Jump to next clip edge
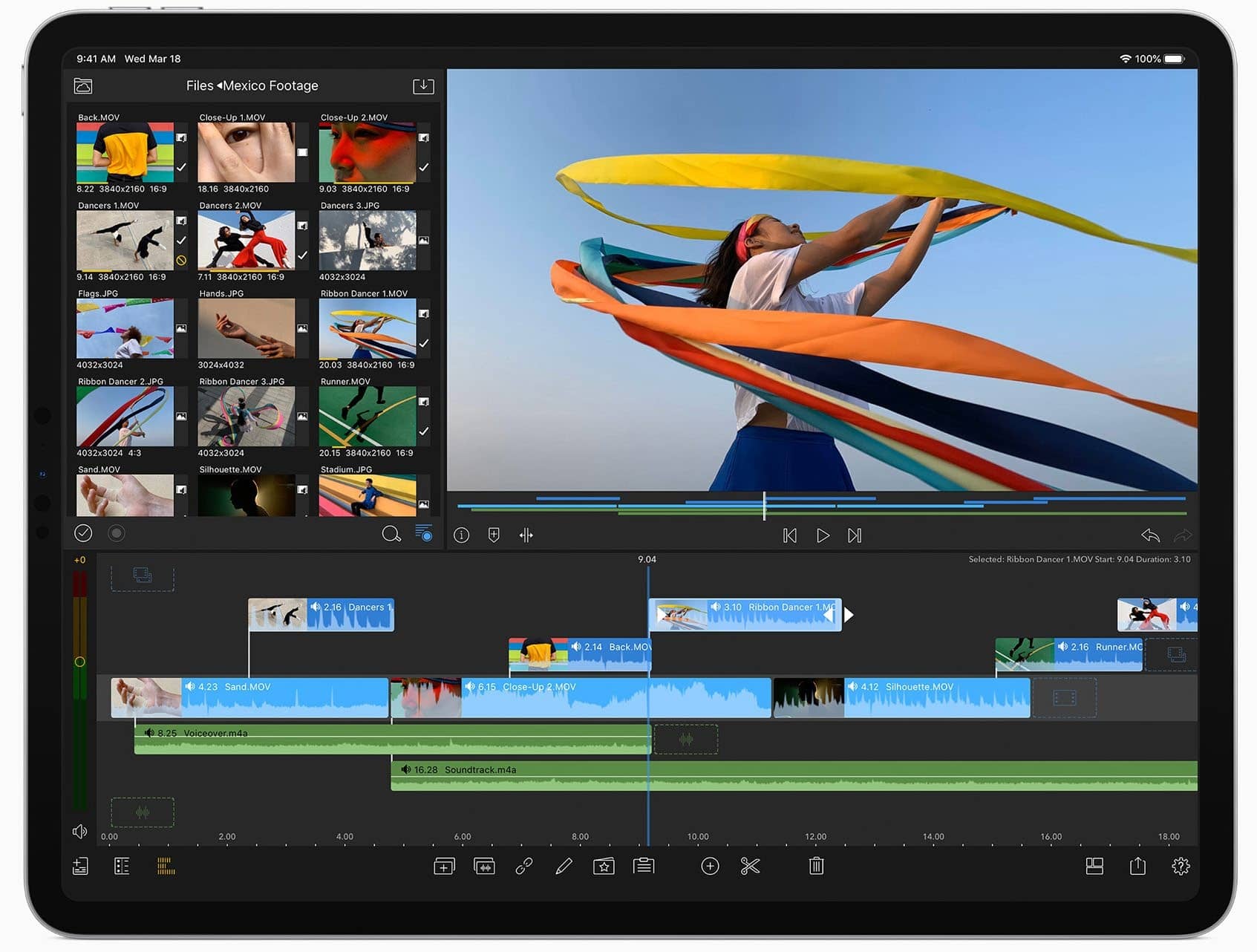 [855, 535]
